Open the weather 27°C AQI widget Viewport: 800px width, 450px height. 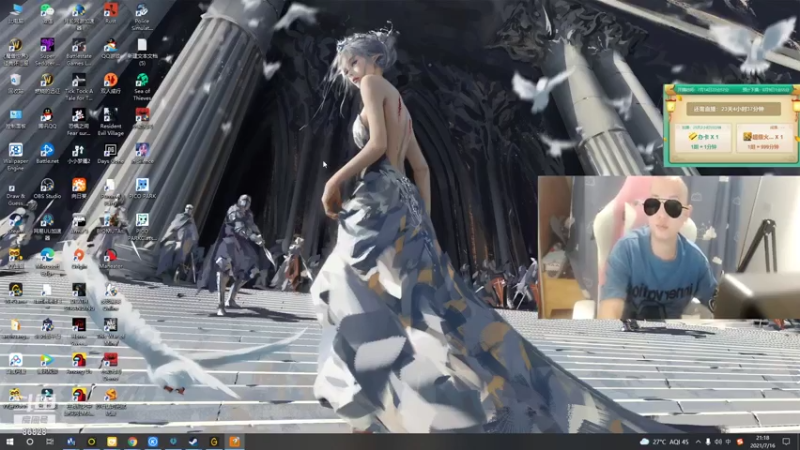[664, 442]
